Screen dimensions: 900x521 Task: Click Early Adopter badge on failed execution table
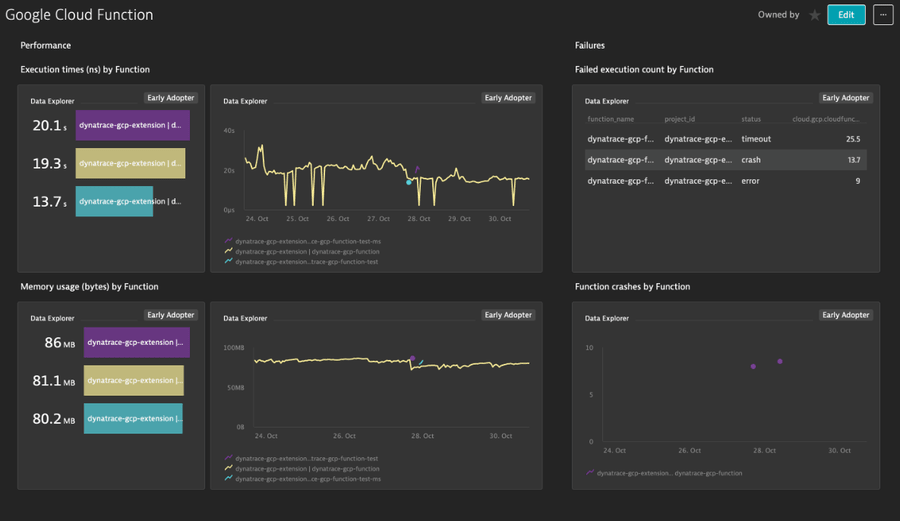[x=845, y=98]
